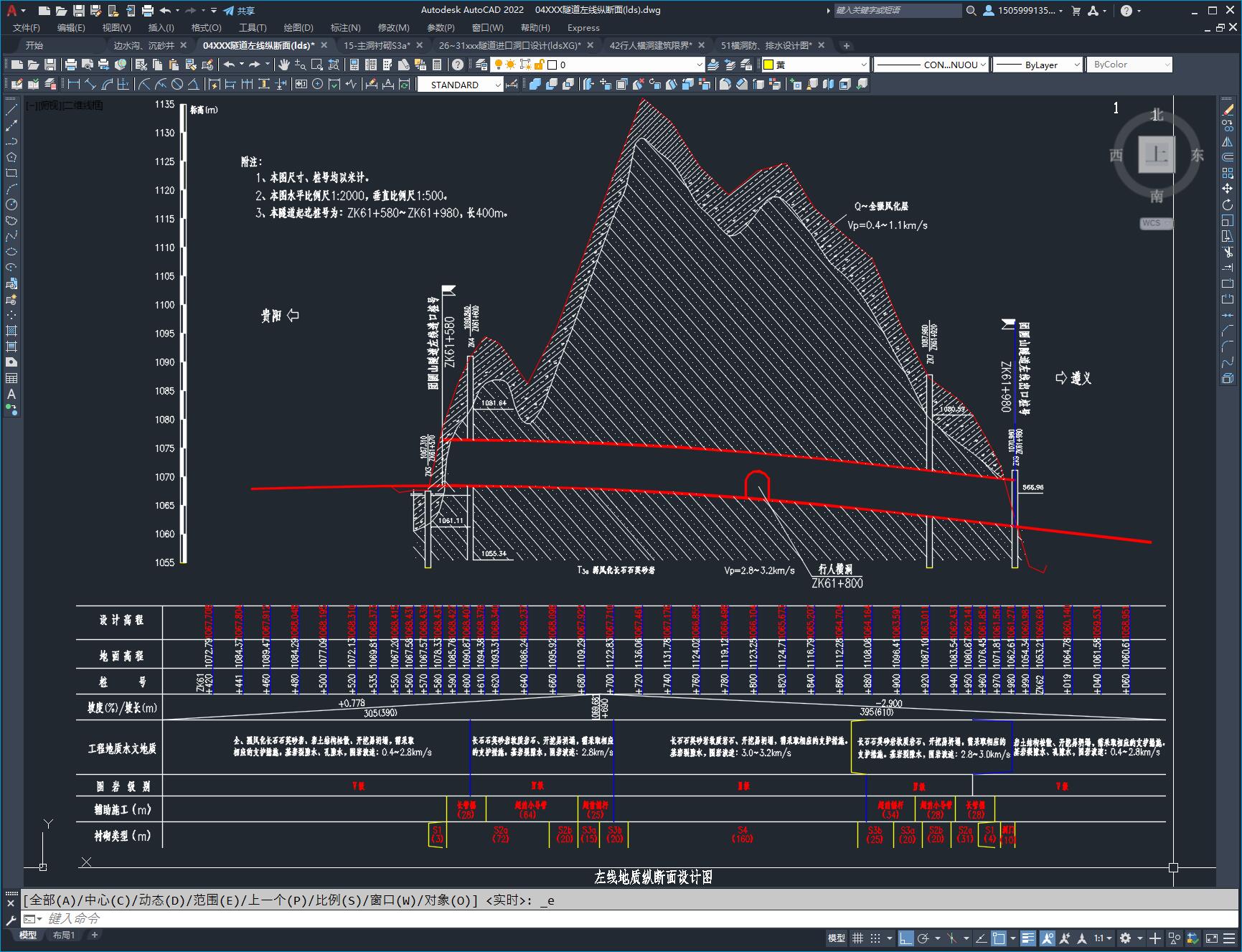Switch to the 布局1 layout tab
The height and width of the screenshot is (952, 1242).
64,935
